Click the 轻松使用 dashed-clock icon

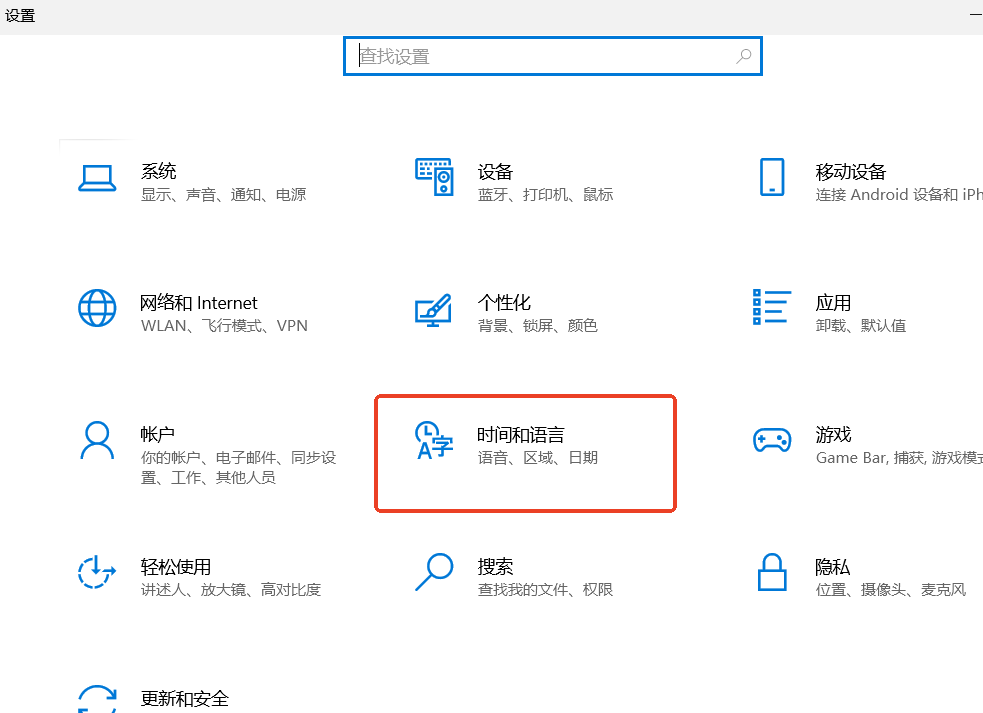tap(97, 572)
